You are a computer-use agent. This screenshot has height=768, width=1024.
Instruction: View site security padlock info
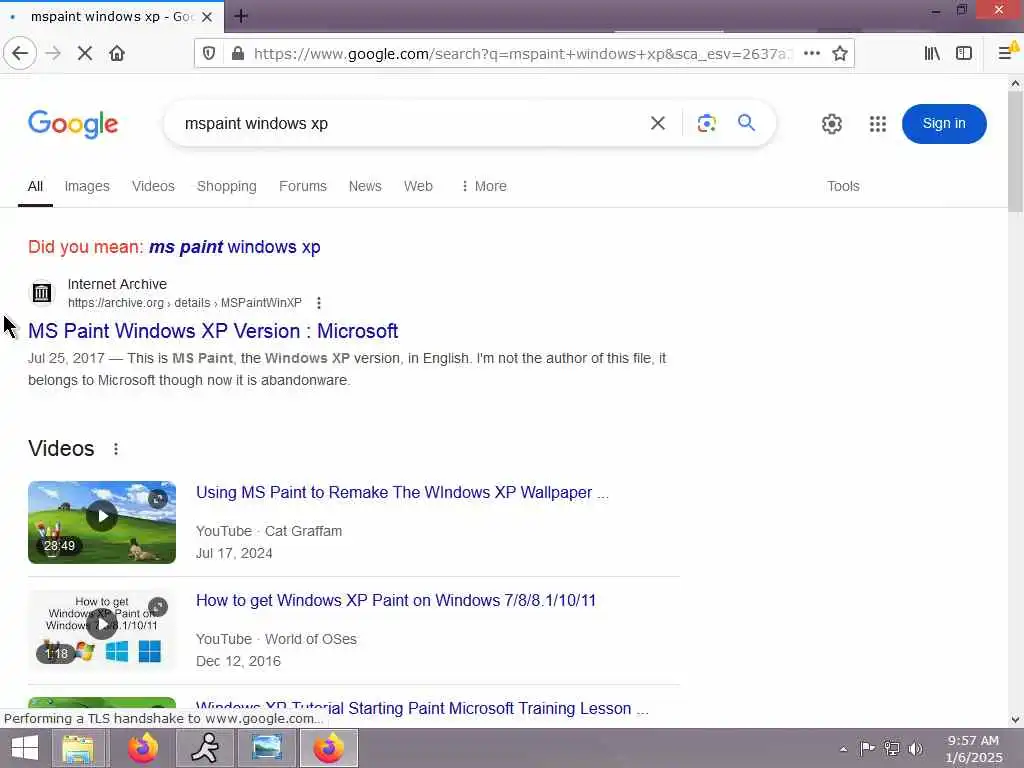[x=238, y=54]
